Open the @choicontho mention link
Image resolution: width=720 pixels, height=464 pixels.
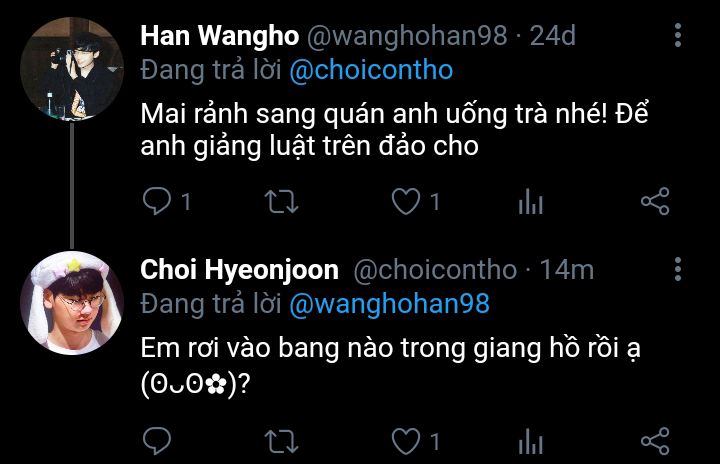[371, 70]
